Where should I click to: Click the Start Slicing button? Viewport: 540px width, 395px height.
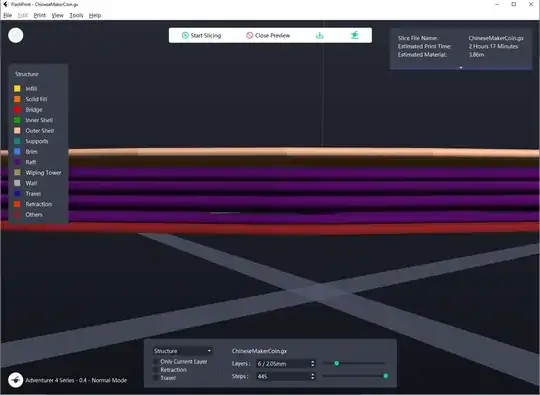[201, 35]
